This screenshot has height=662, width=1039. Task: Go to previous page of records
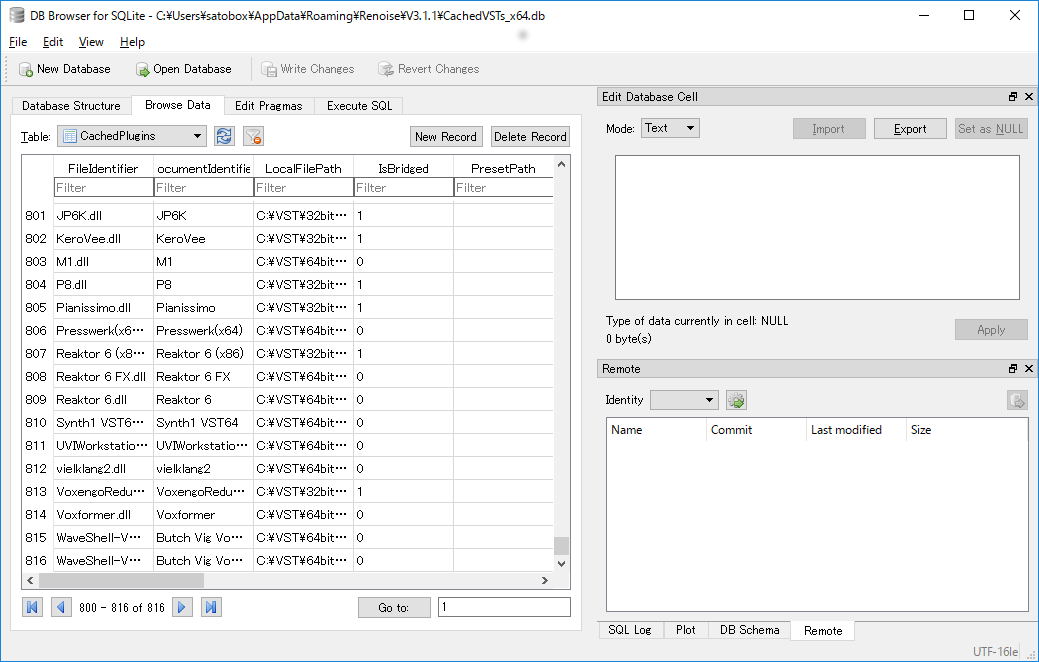tap(61, 607)
